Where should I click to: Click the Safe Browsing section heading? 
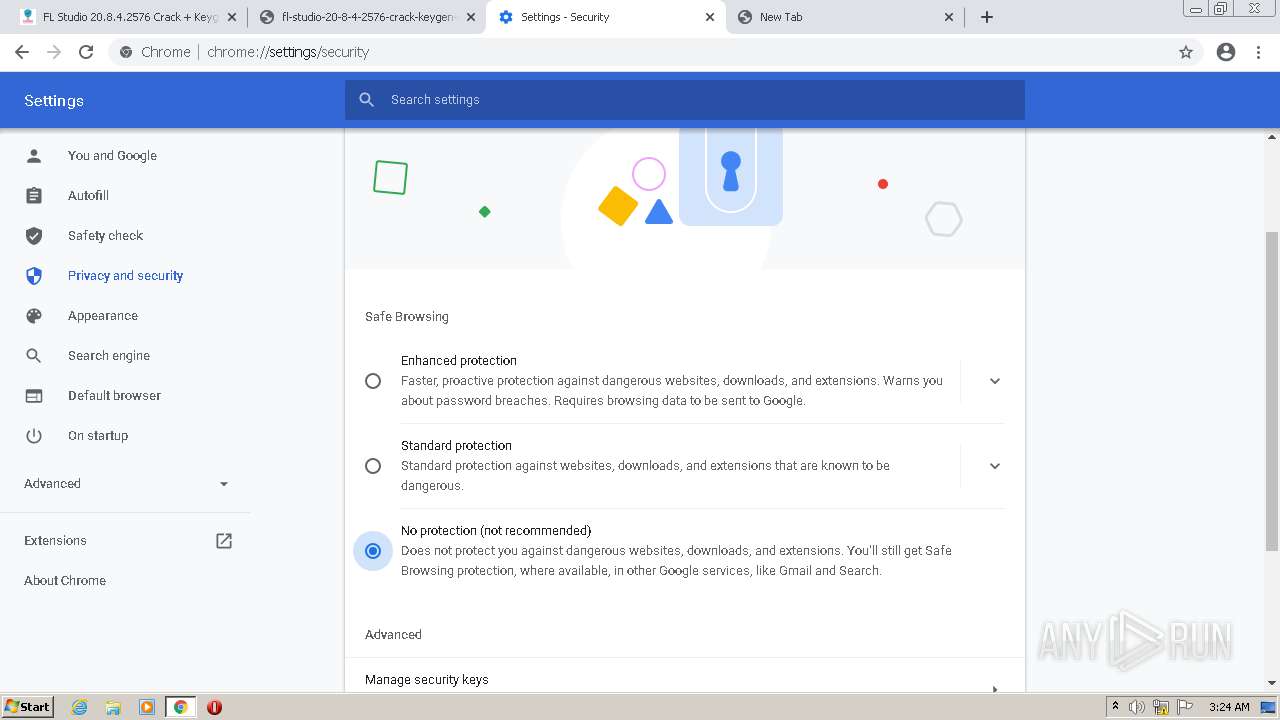[x=407, y=317]
